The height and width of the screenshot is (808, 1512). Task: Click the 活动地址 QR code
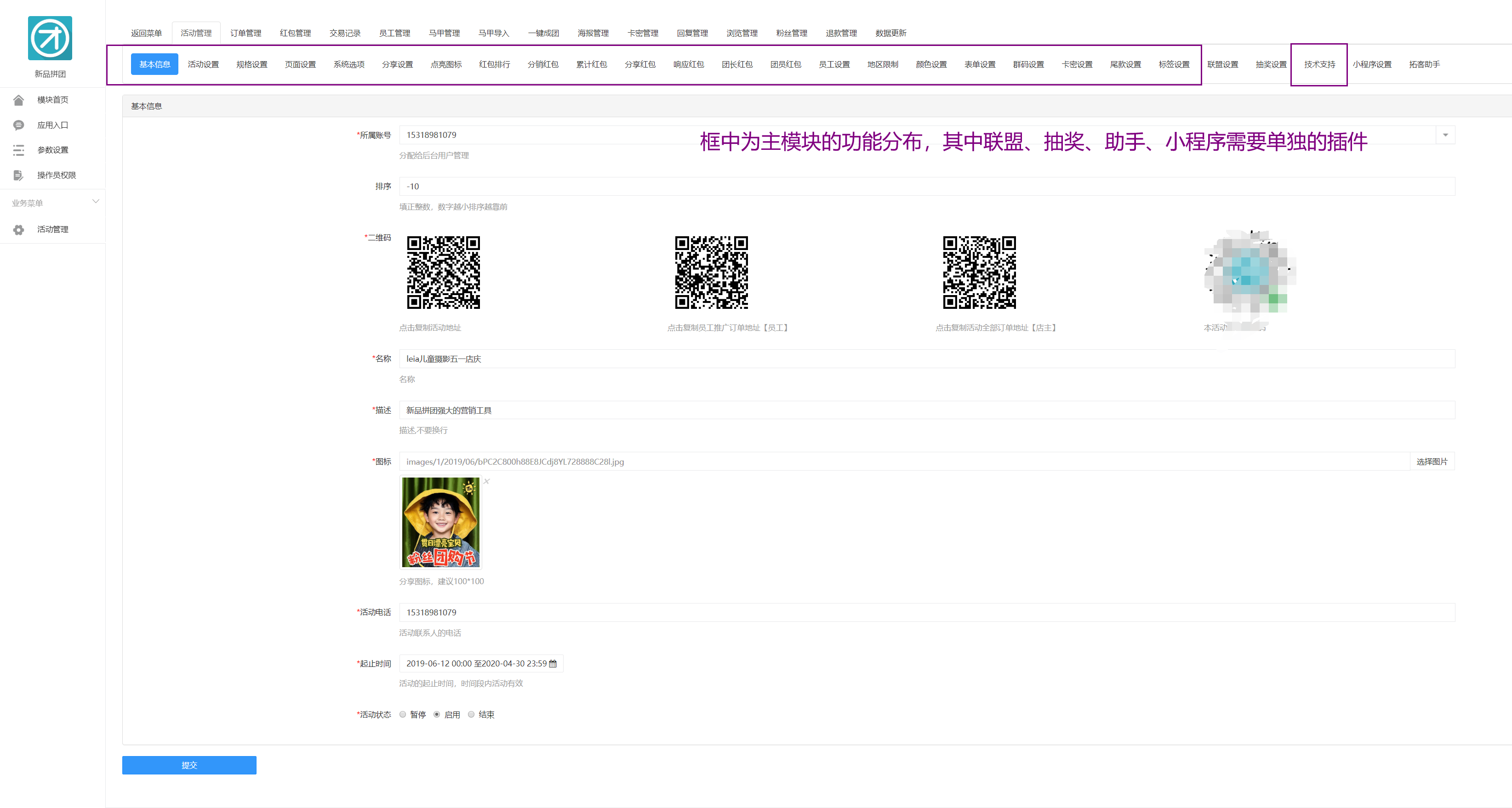pos(443,272)
